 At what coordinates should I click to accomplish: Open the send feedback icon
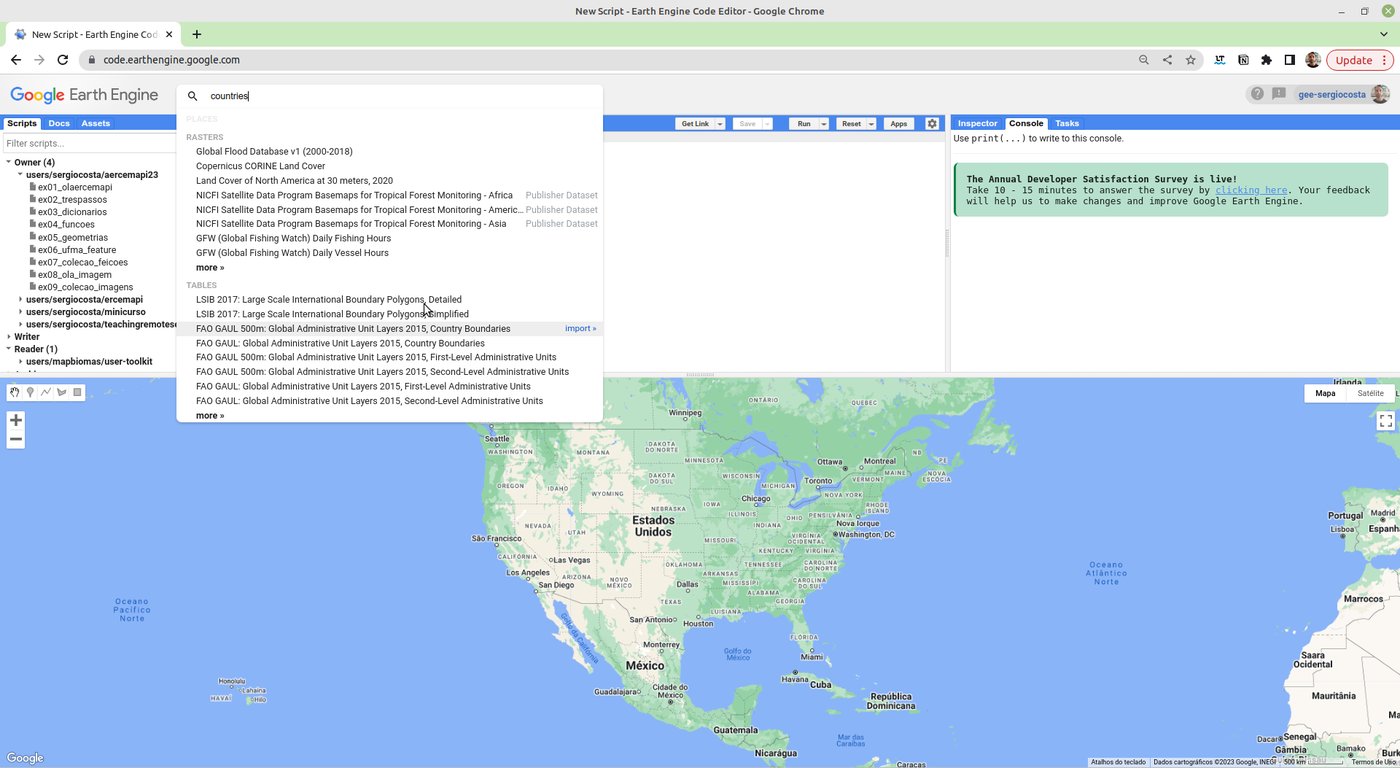pyautogui.click(x=1279, y=94)
